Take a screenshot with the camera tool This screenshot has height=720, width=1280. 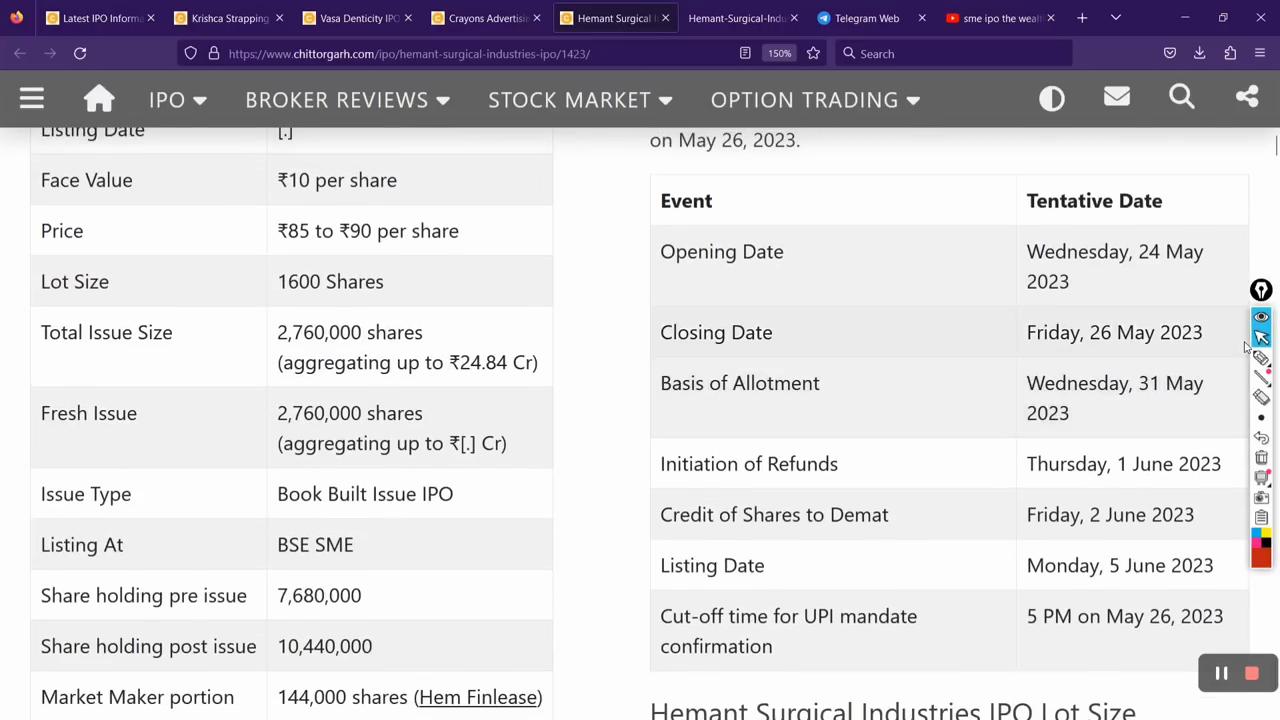1261,498
